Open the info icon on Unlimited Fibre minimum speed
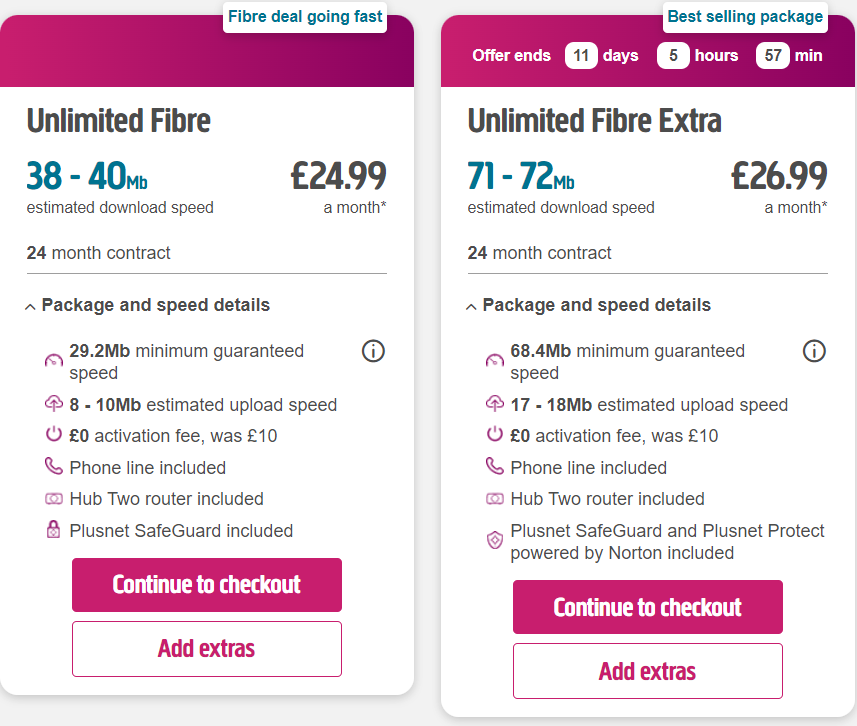The width and height of the screenshot is (857, 726). coord(373,351)
